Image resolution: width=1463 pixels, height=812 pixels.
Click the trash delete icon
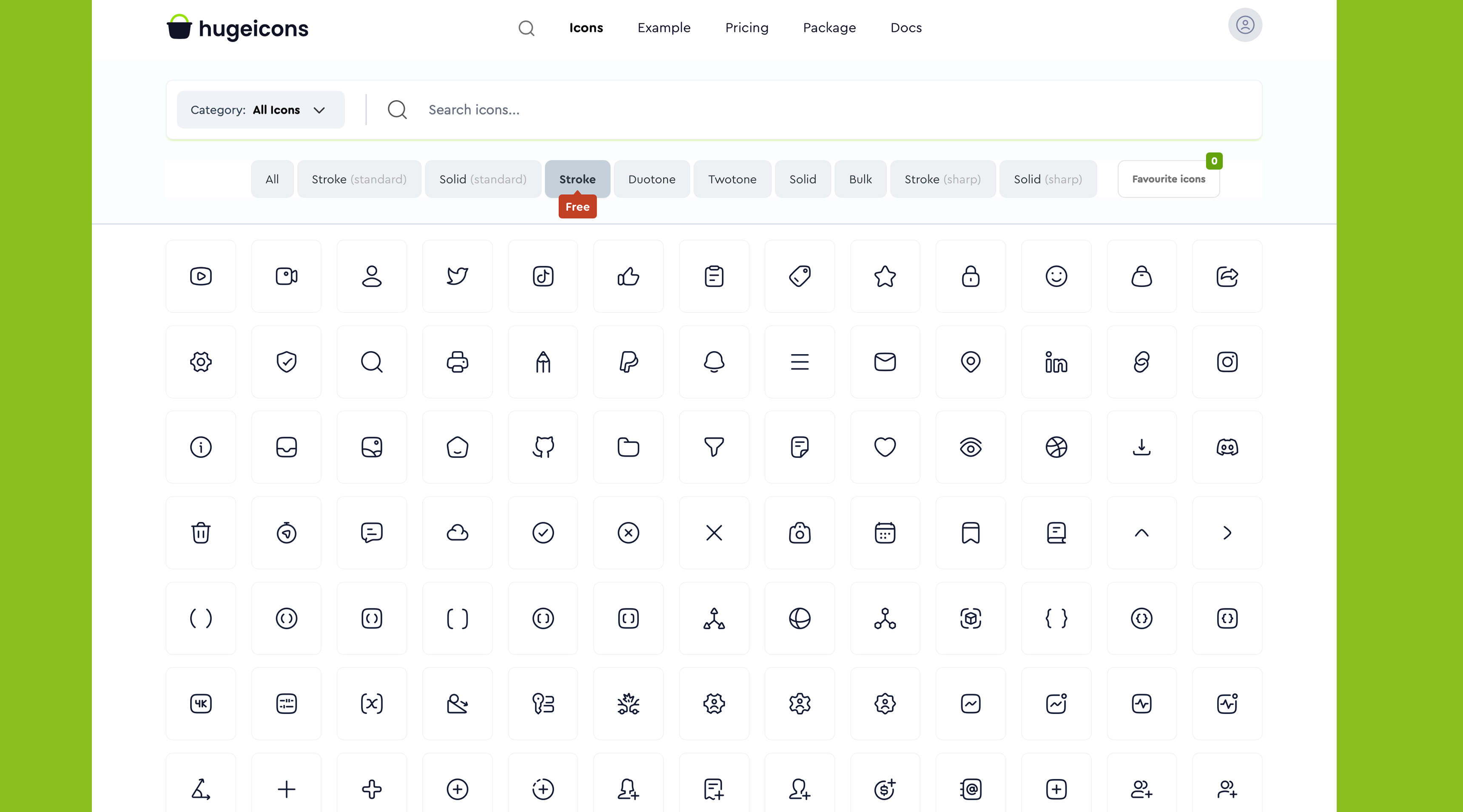pos(200,533)
